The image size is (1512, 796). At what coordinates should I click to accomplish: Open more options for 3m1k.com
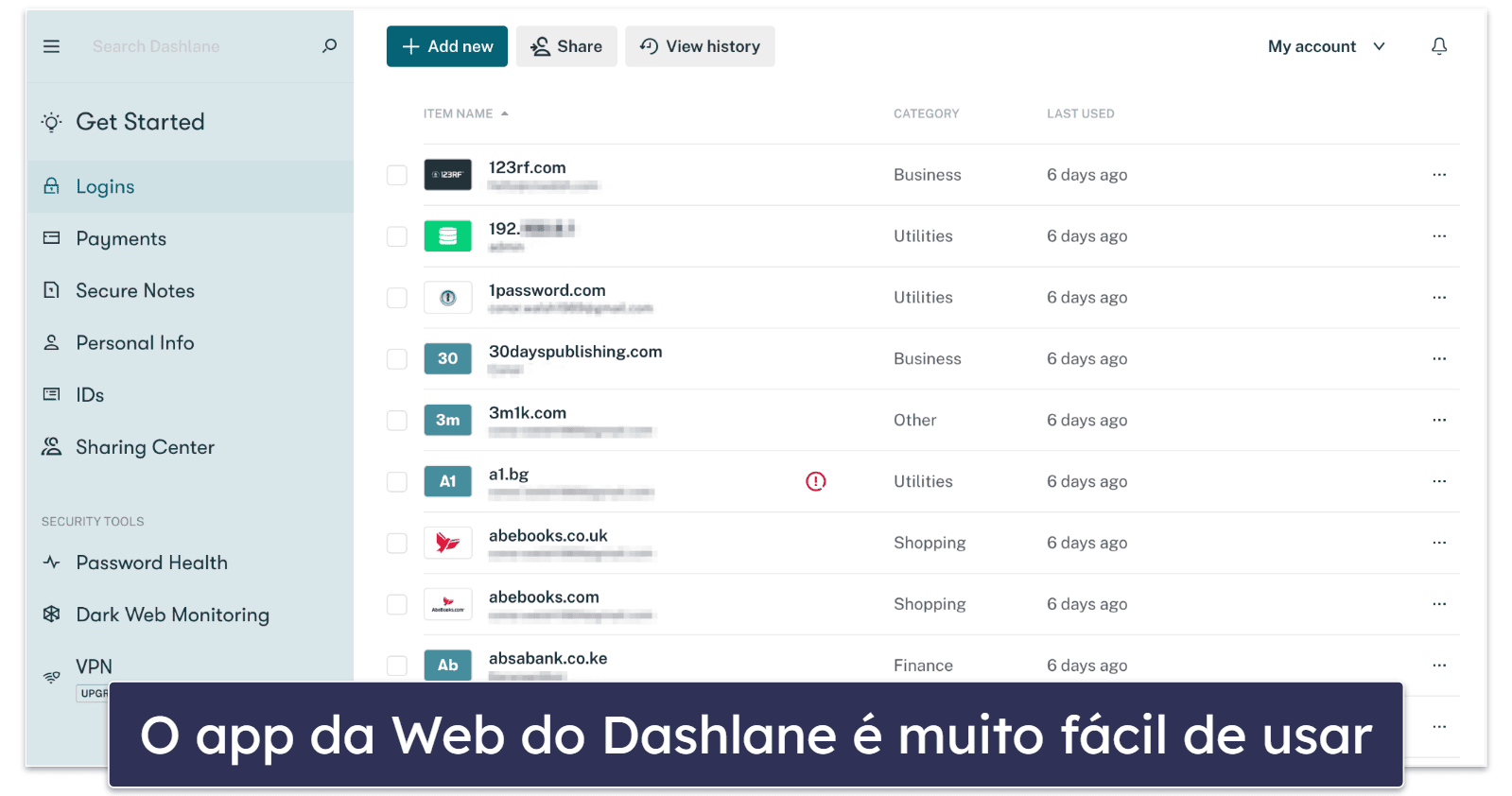(1438, 420)
